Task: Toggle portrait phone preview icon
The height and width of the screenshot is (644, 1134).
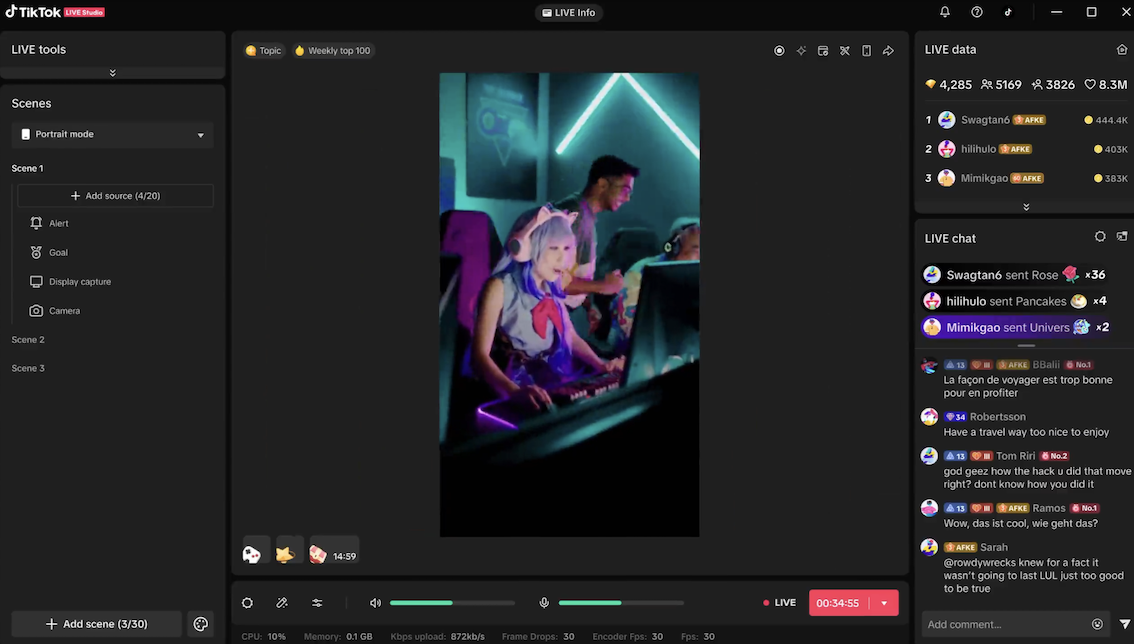Action: click(866, 51)
